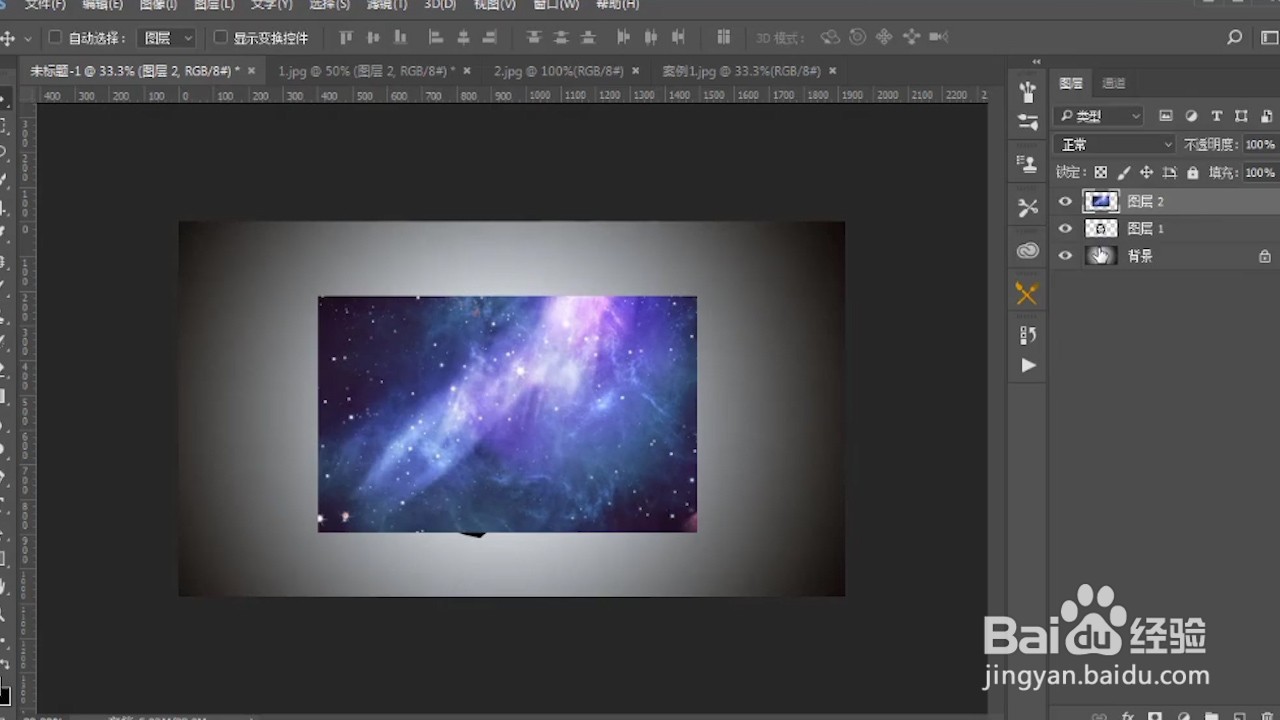This screenshot has height=720, width=1280.
Task: Select the Move tool in the options bar
Action: point(10,37)
